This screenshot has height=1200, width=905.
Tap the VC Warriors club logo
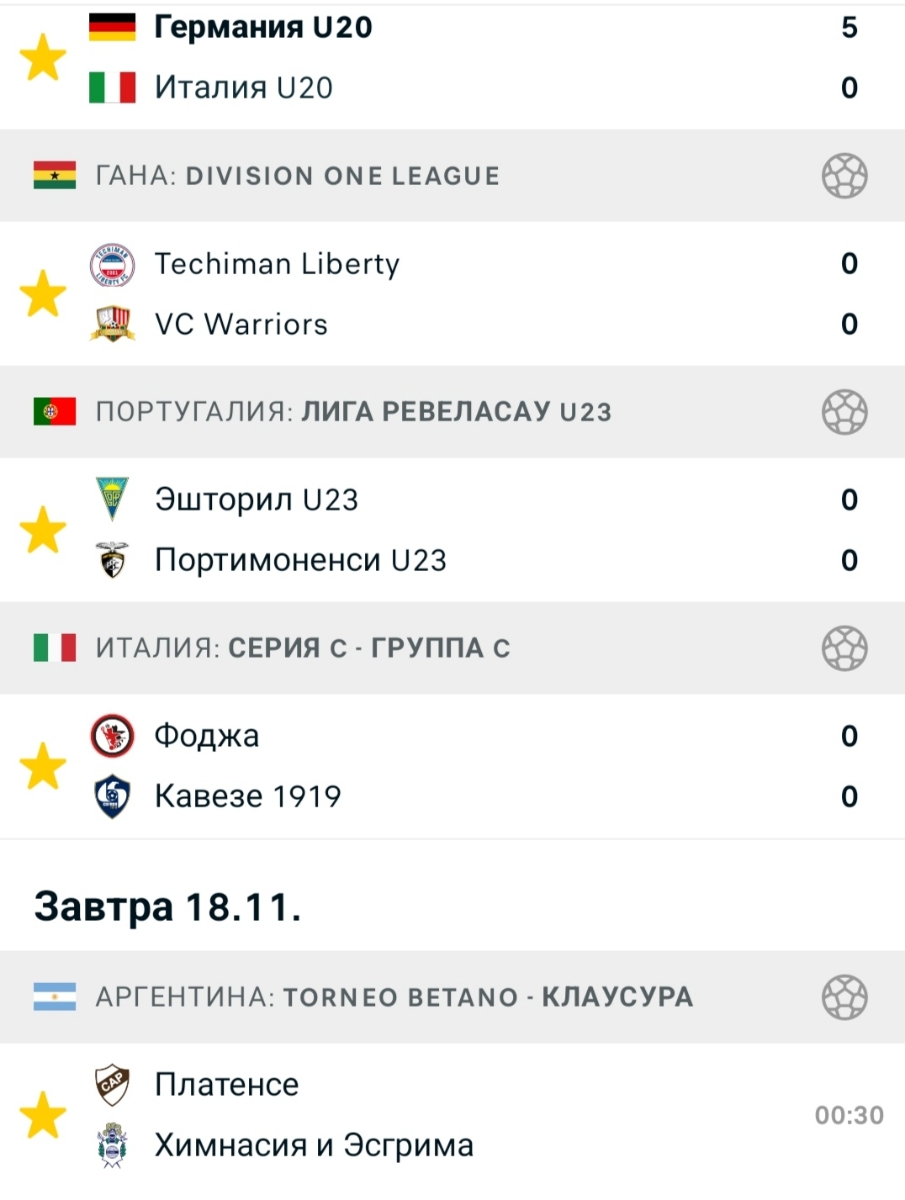[112, 325]
